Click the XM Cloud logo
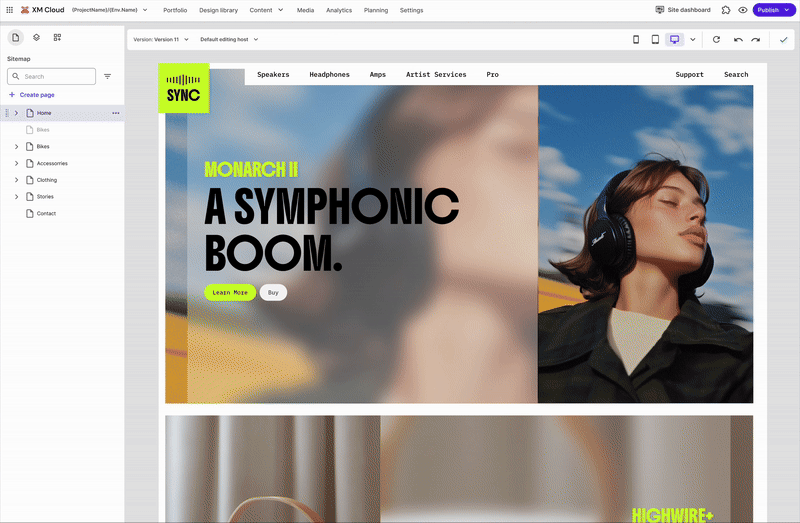 [x=42, y=10]
